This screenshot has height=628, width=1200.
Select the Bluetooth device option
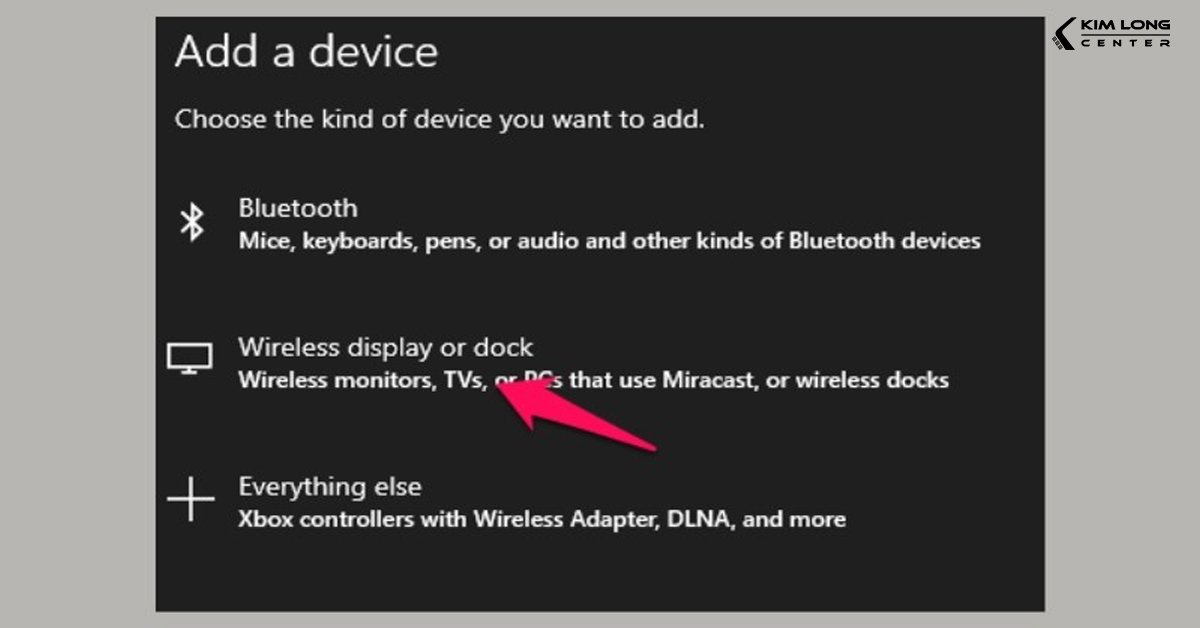pyautogui.click(x=297, y=208)
